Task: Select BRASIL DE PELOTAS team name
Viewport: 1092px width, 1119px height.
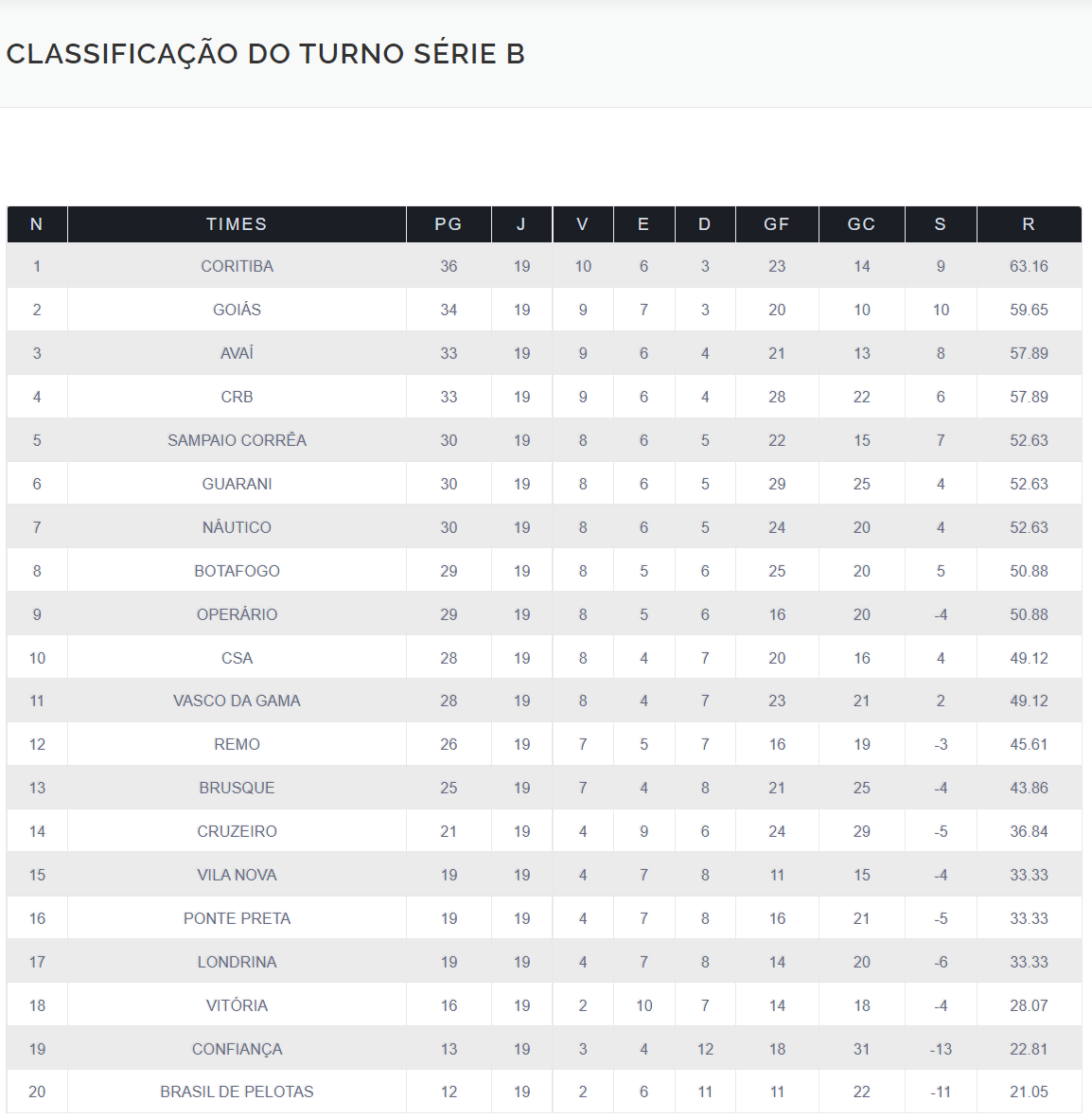Action: tap(237, 1092)
